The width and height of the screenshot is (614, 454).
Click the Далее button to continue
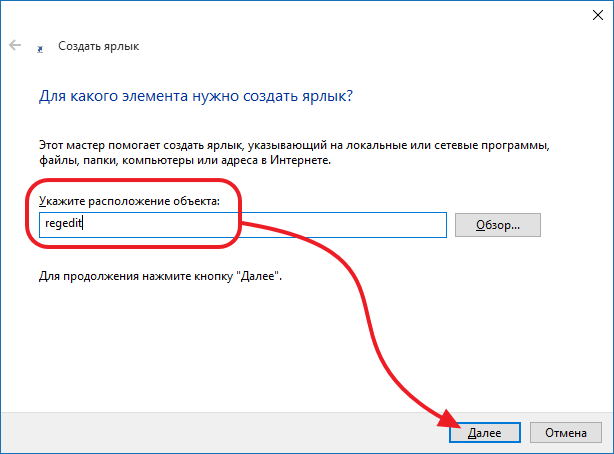pyautogui.click(x=485, y=432)
